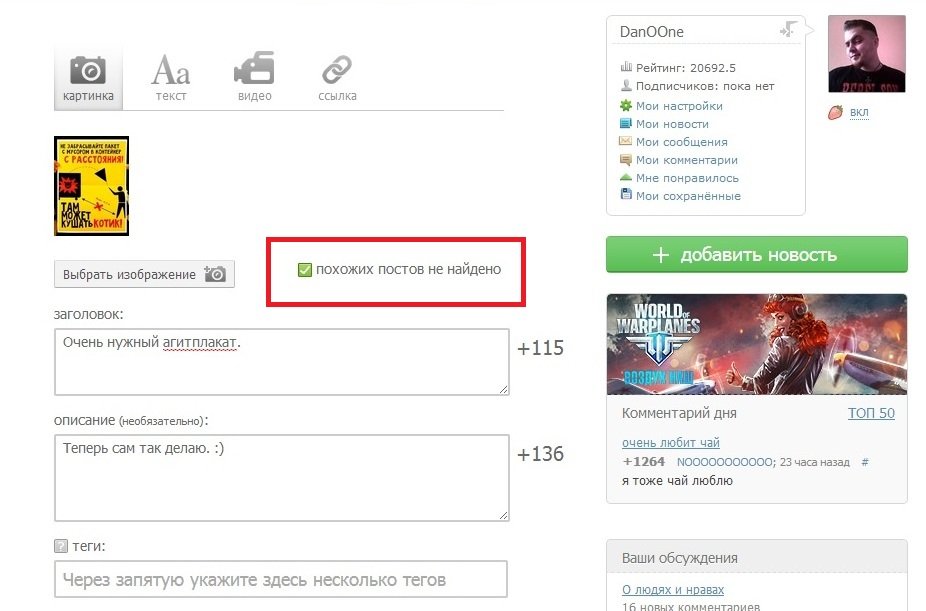Image resolution: width=926 pixels, height=611 pixels.
Task: Click the question mark icon beside теги
Action: click(x=61, y=547)
